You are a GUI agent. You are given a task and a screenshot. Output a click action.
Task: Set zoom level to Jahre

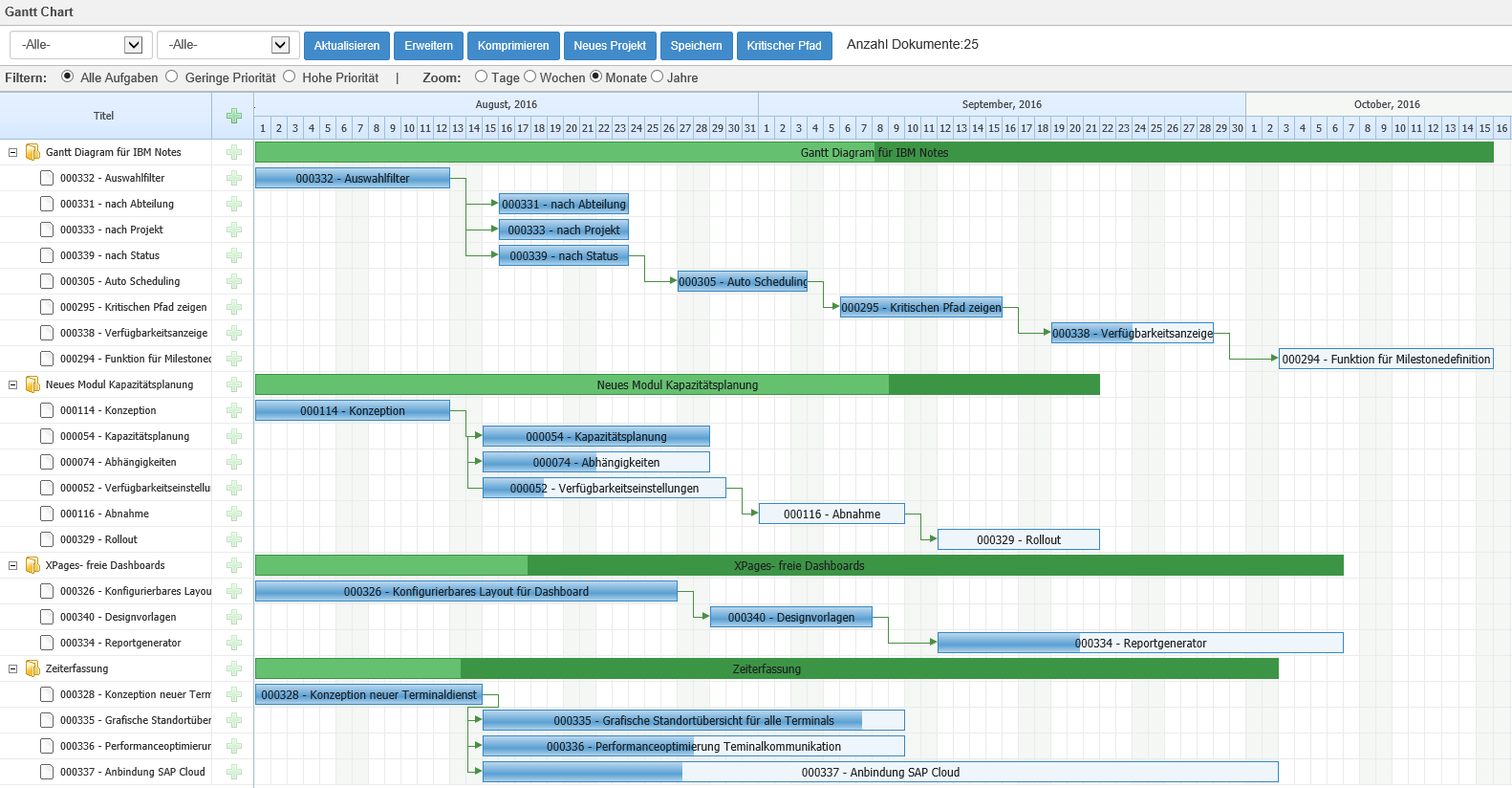(x=658, y=77)
